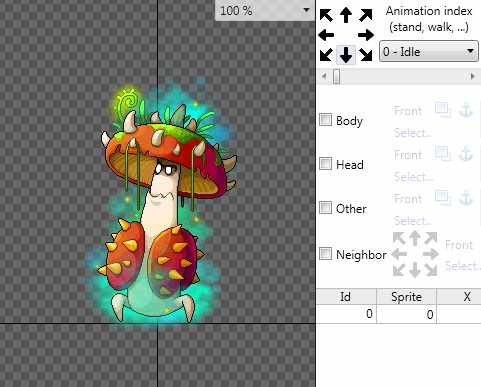Click the Neighbor up-right arrow
This screenshot has height=387, width=481.
click(x=431, y=239)
